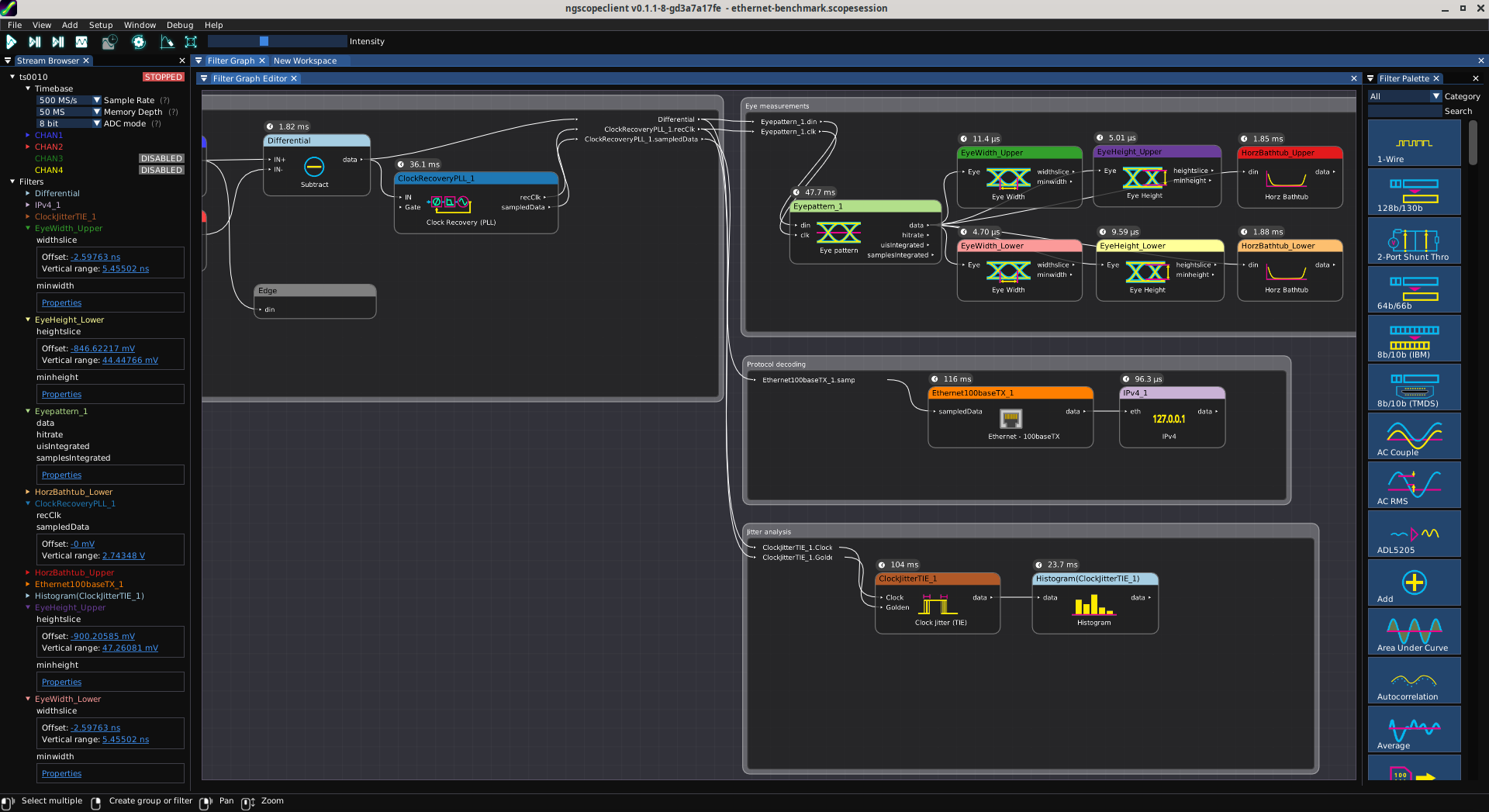This screenshot has width=1489, height=812.
Task: Click the Intensity slider
Action: (277, 41)
